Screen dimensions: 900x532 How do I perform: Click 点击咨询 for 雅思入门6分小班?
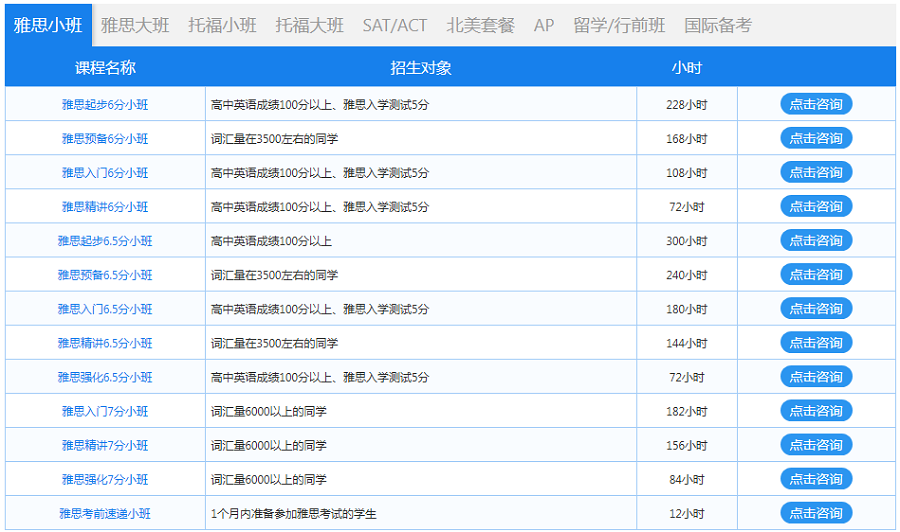click(816, 172)
